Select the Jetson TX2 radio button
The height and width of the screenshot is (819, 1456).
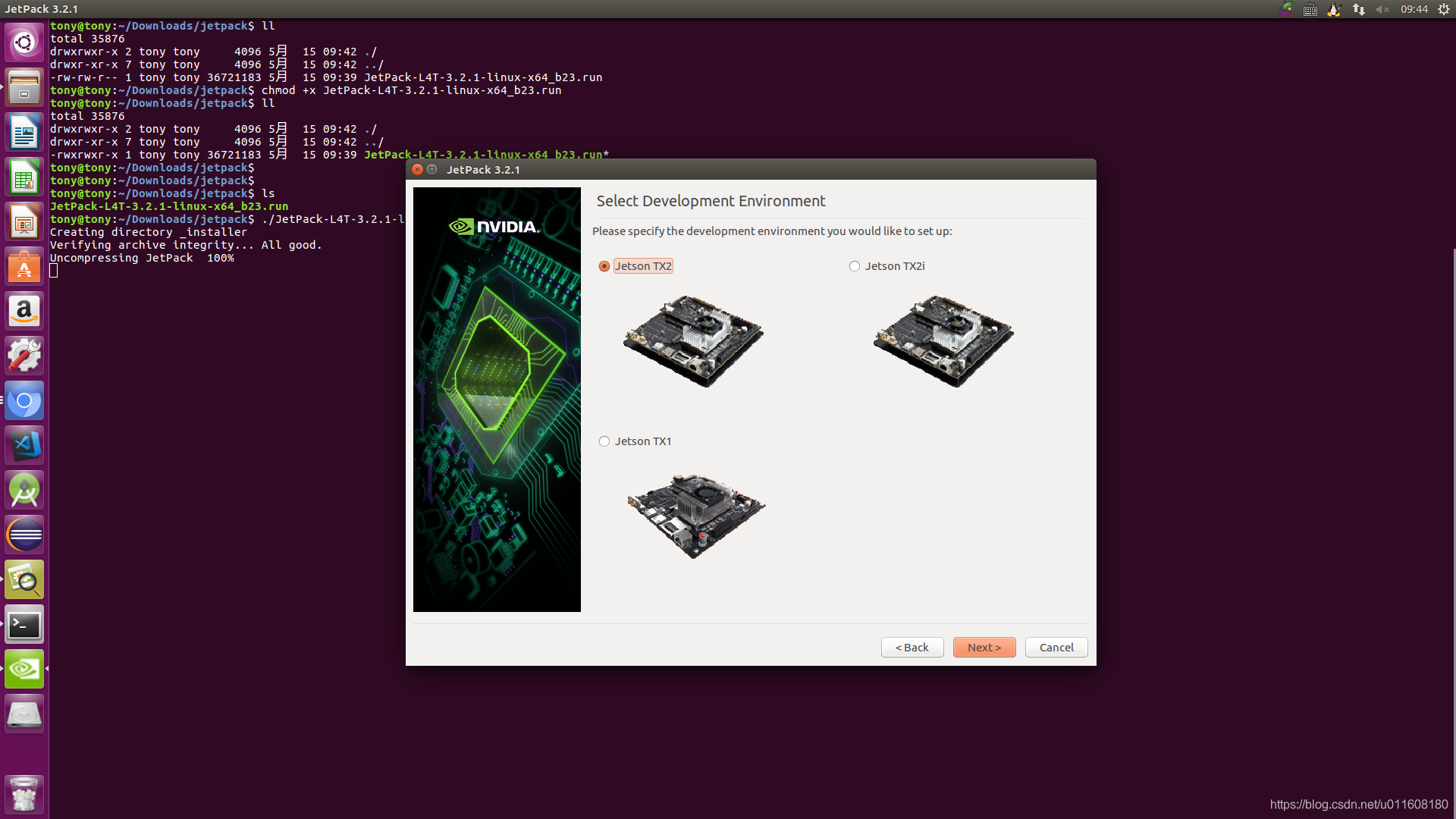point(604,266)
